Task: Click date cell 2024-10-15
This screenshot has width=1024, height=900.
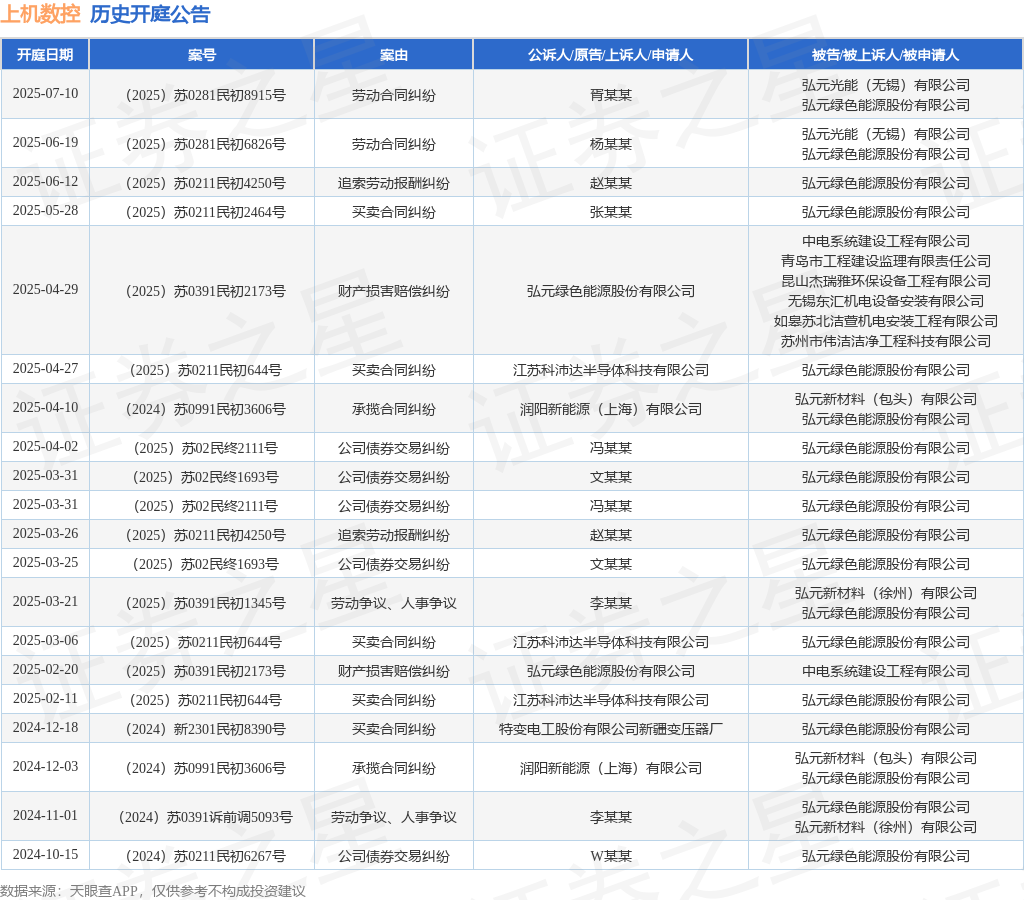Action: (x=45, y=855)
